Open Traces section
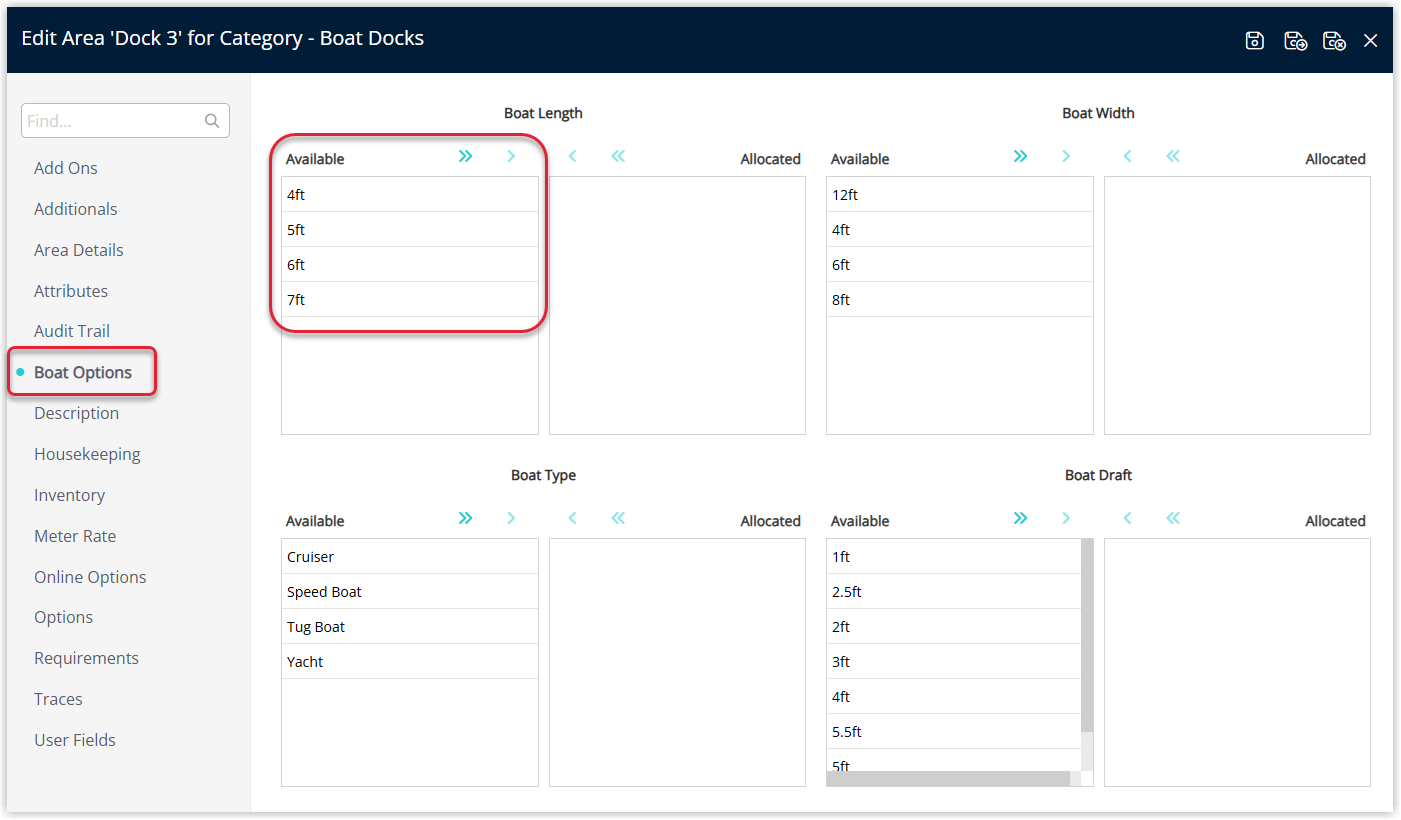The image size is (1401, 820). (x=58, y=699)
